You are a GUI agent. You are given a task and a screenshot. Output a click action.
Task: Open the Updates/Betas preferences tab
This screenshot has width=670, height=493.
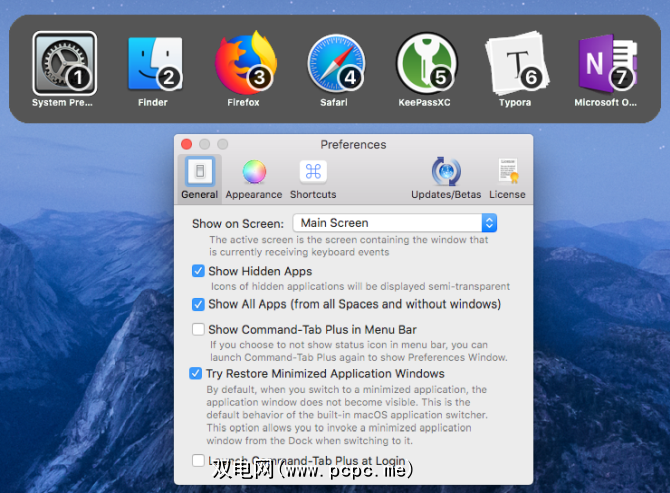point(446,178)
